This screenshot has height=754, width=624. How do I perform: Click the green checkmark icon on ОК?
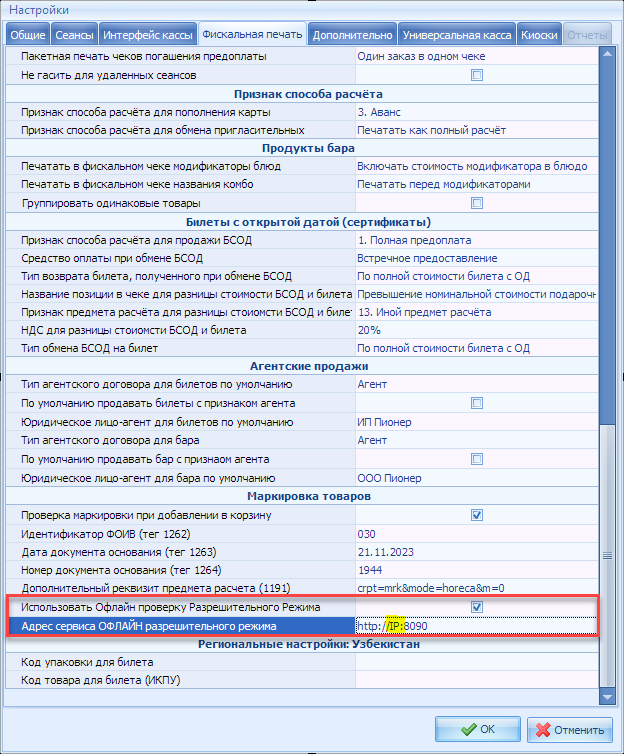(468, 729)
